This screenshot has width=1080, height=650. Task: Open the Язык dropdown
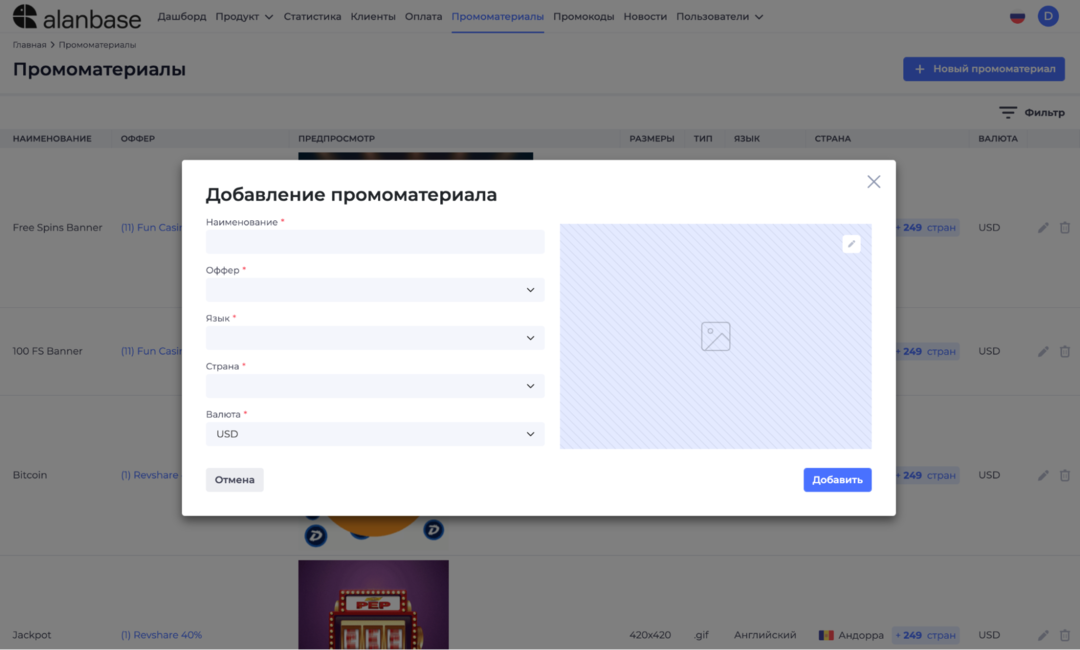[x=374, y=338]
